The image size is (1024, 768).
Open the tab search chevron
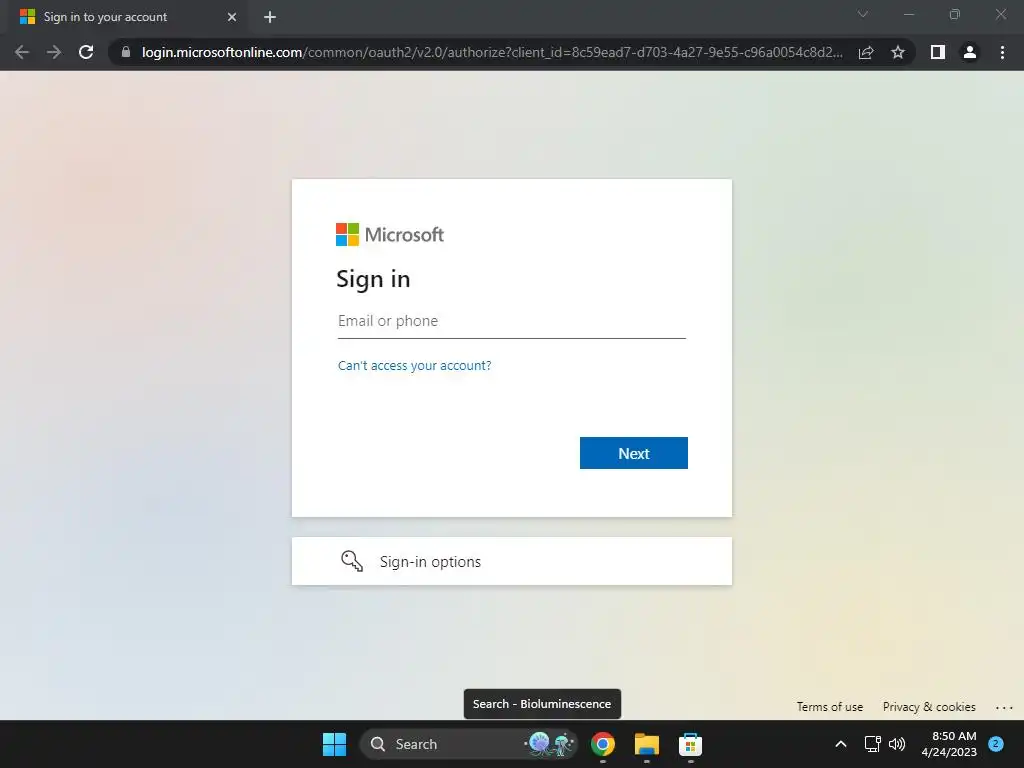863,14
